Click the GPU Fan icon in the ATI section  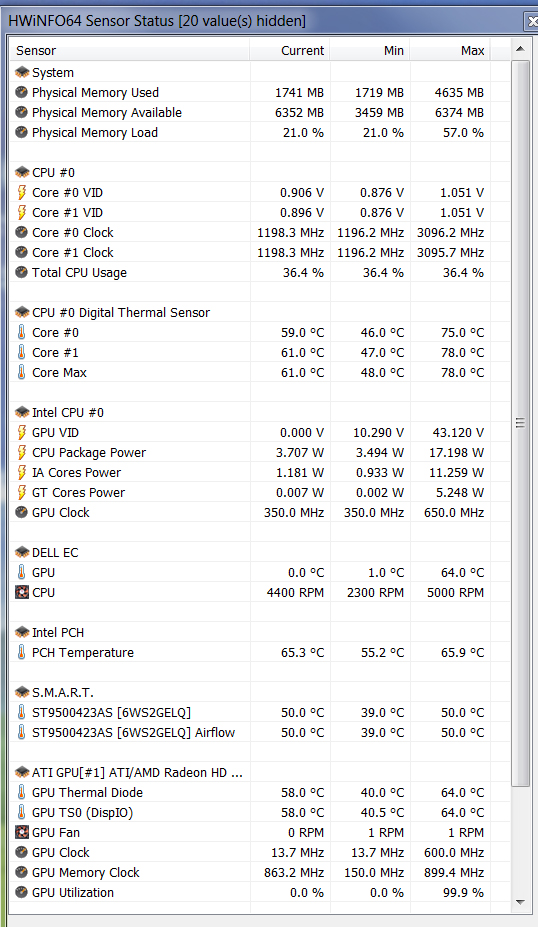(x=22, y=832)
